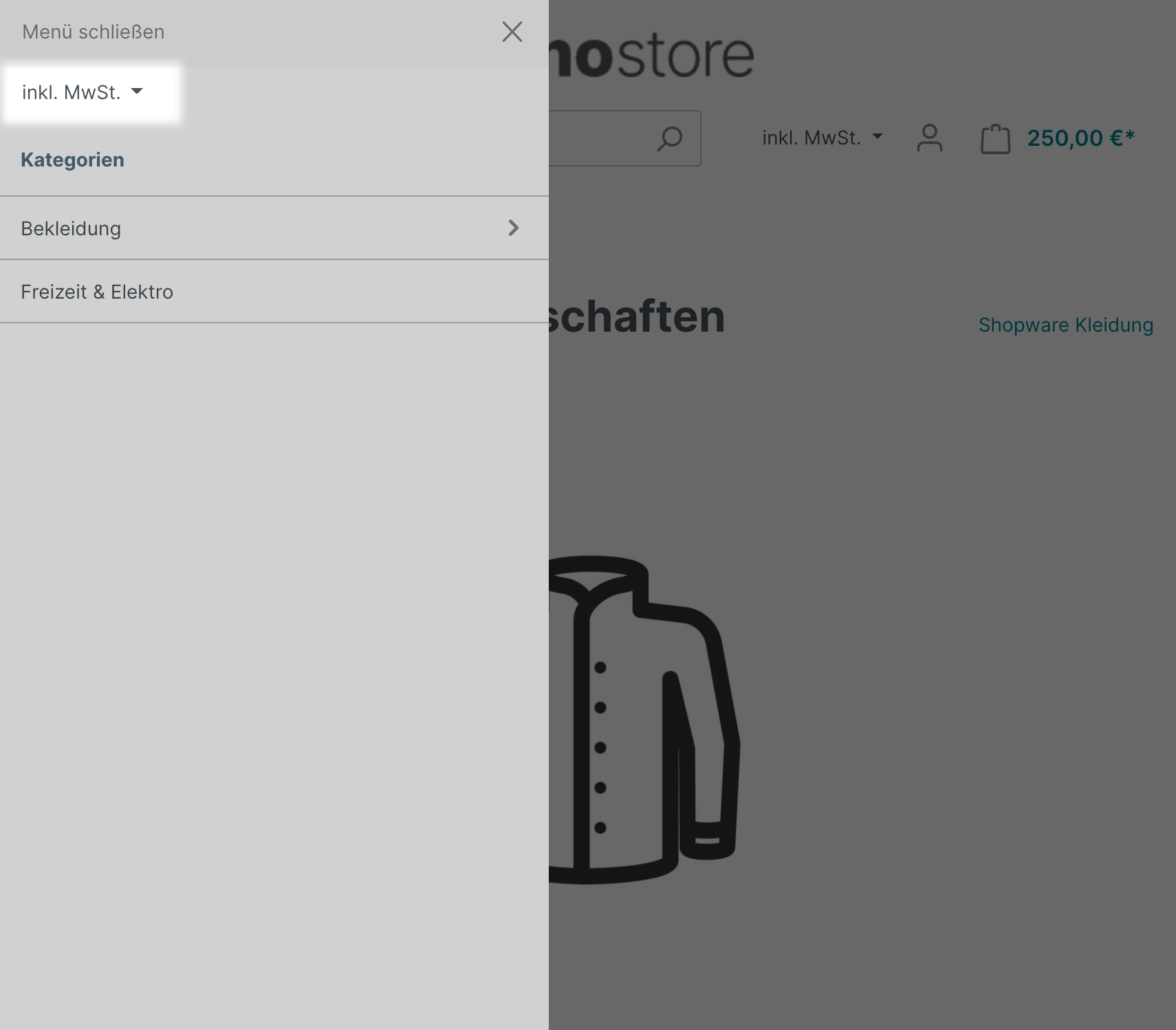Image resolution: width=1176 pixels, height=1030 pixels.
Task: Close the menu with the X icon
Action: [x=512, y=32]
